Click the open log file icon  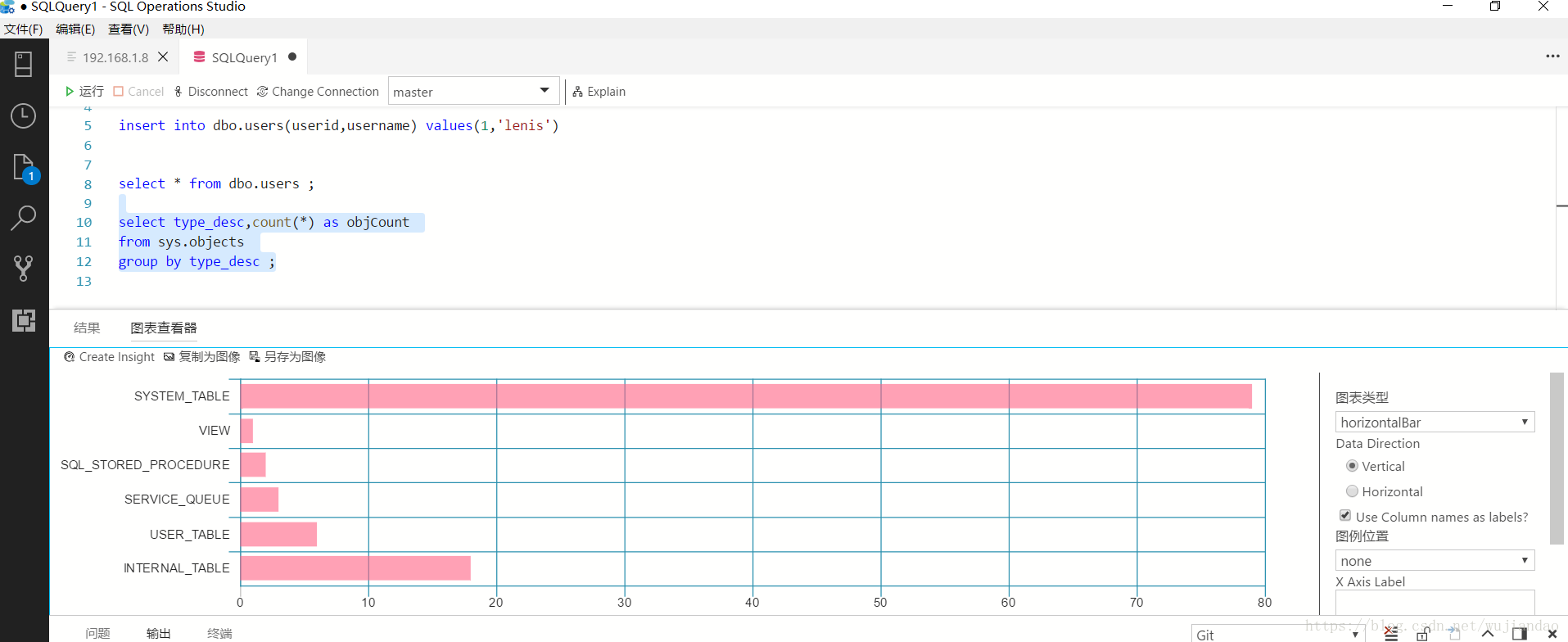click(x=1455, y=634)
